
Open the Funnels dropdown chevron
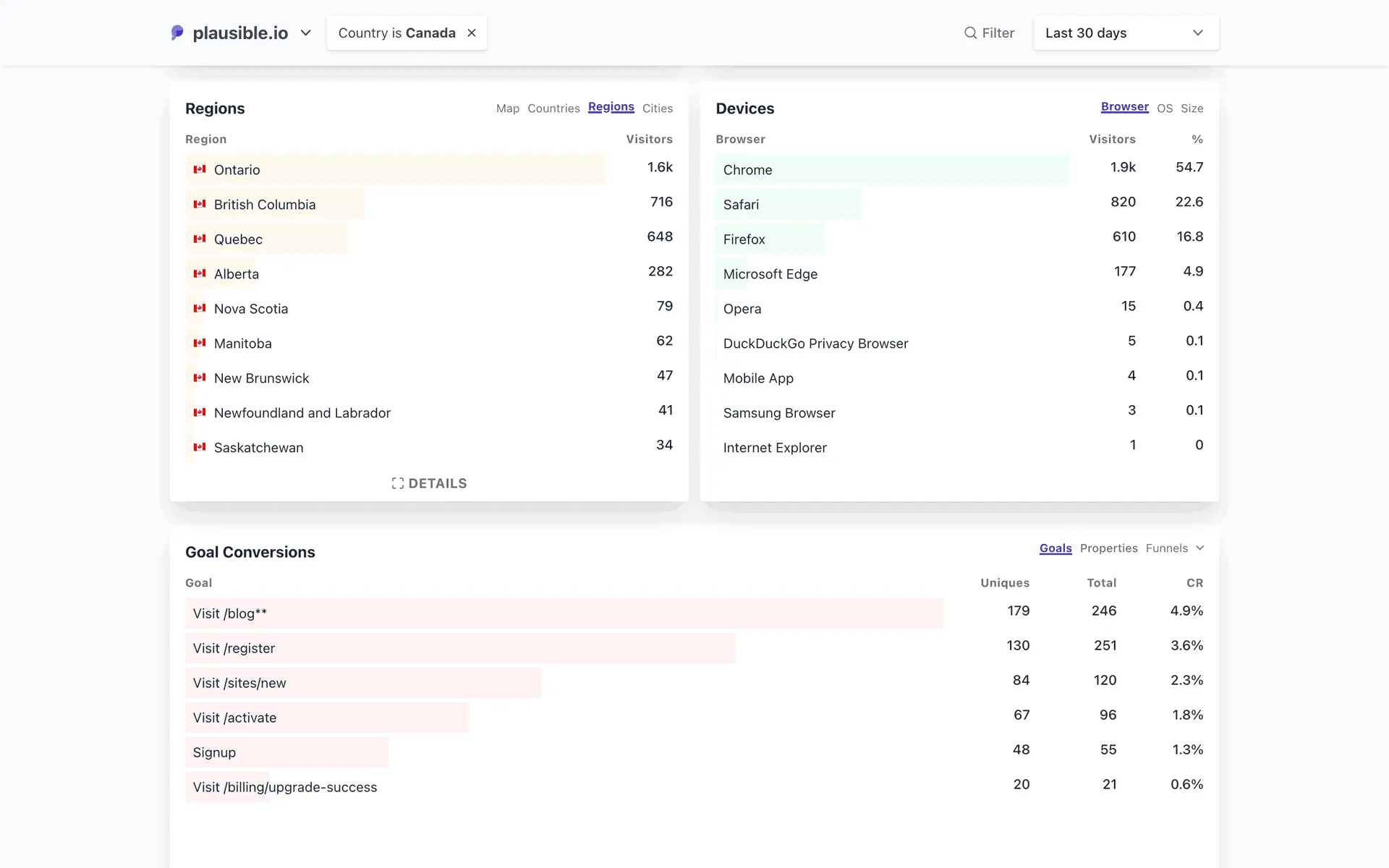(1199, 548)
